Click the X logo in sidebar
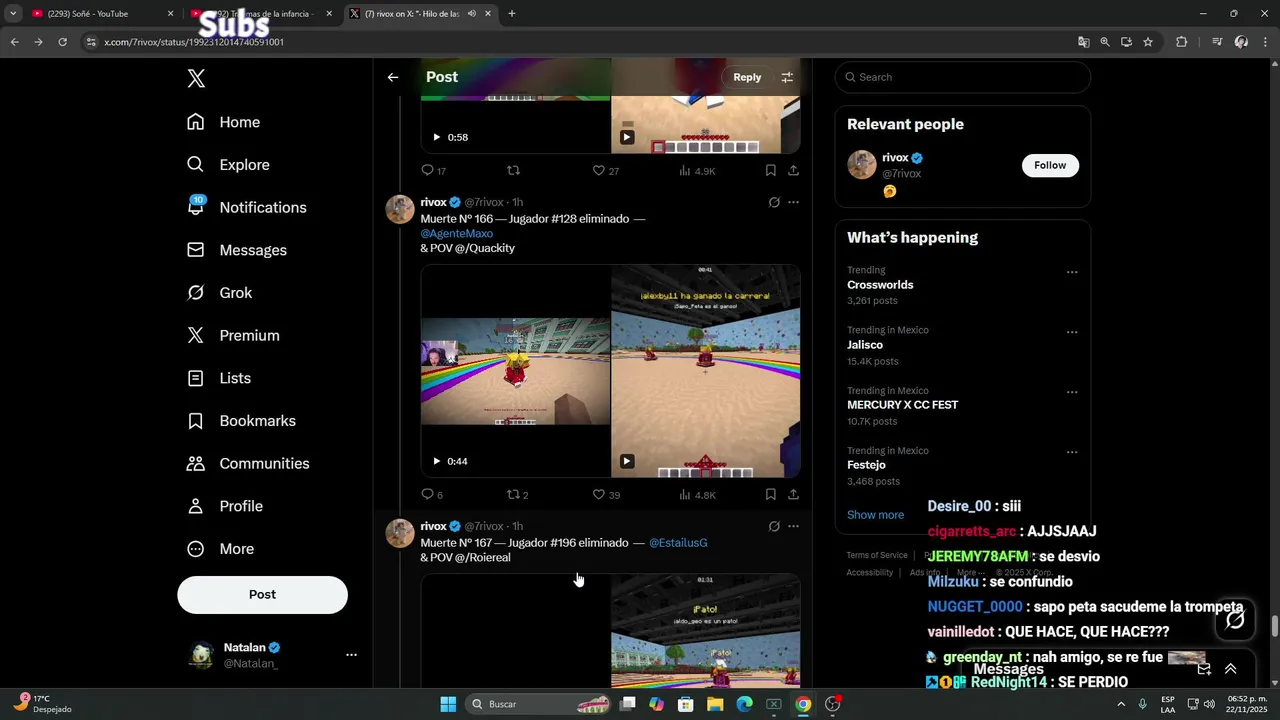This screenshot has width=1280, height=720. pyautogui.click(x=196, y=79)
